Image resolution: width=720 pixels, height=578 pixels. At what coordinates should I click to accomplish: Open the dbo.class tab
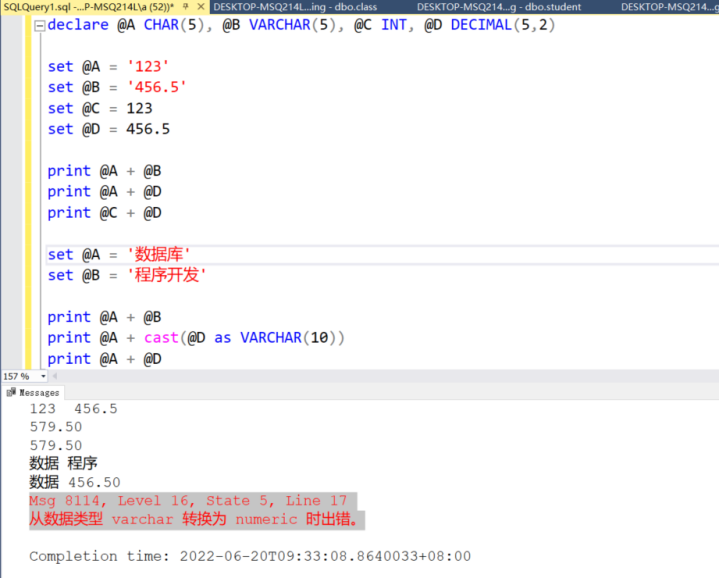coord(295,7)
